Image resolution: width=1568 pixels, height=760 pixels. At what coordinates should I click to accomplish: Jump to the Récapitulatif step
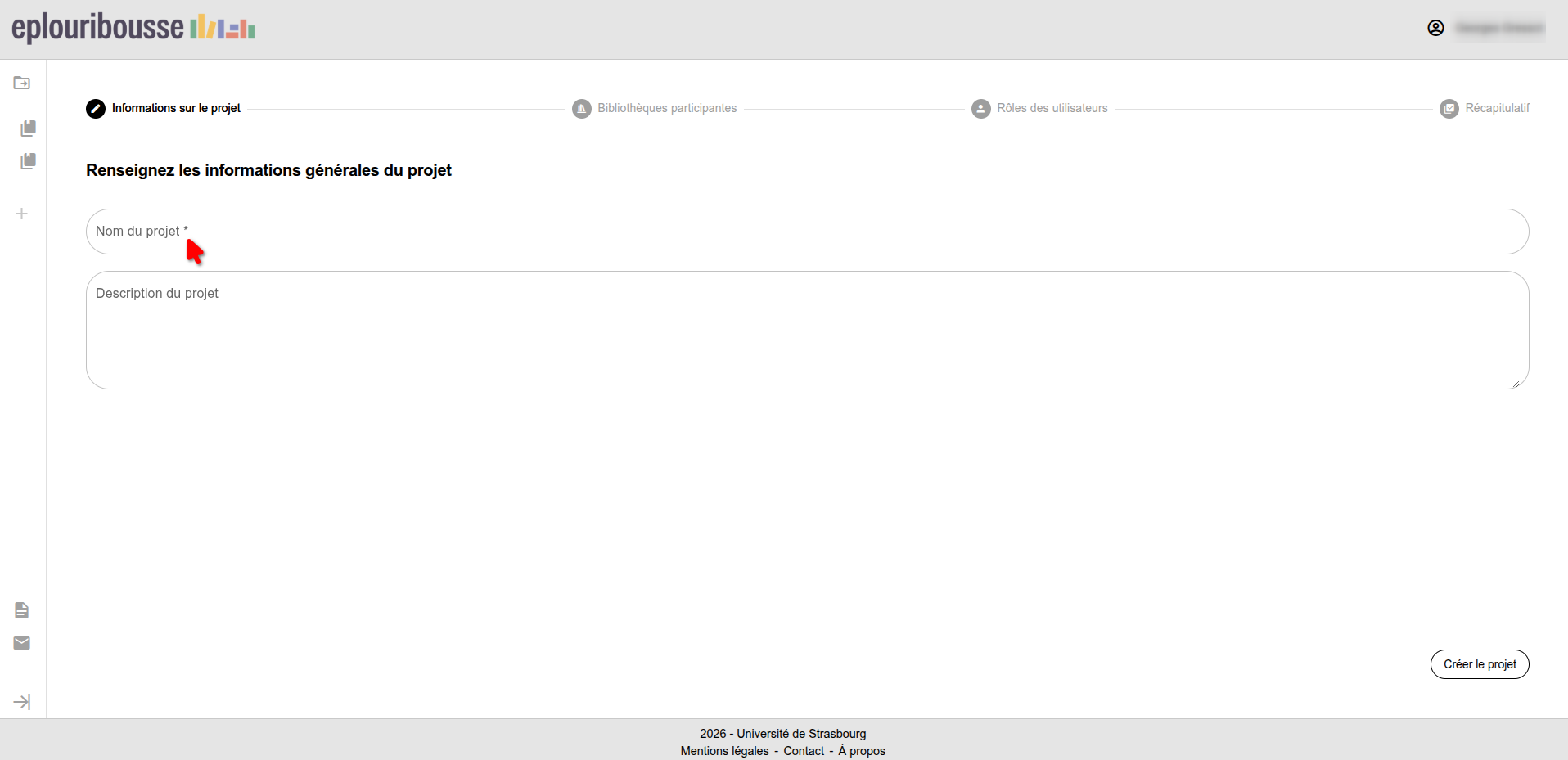point(1497,108)
